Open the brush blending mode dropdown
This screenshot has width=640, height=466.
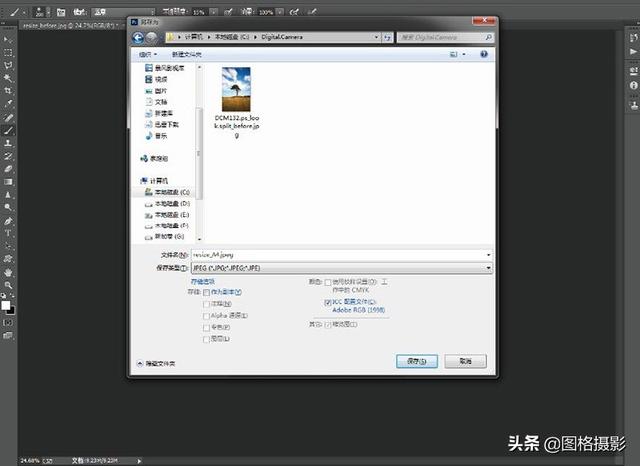pyautogui.click(x=123, y=12)
